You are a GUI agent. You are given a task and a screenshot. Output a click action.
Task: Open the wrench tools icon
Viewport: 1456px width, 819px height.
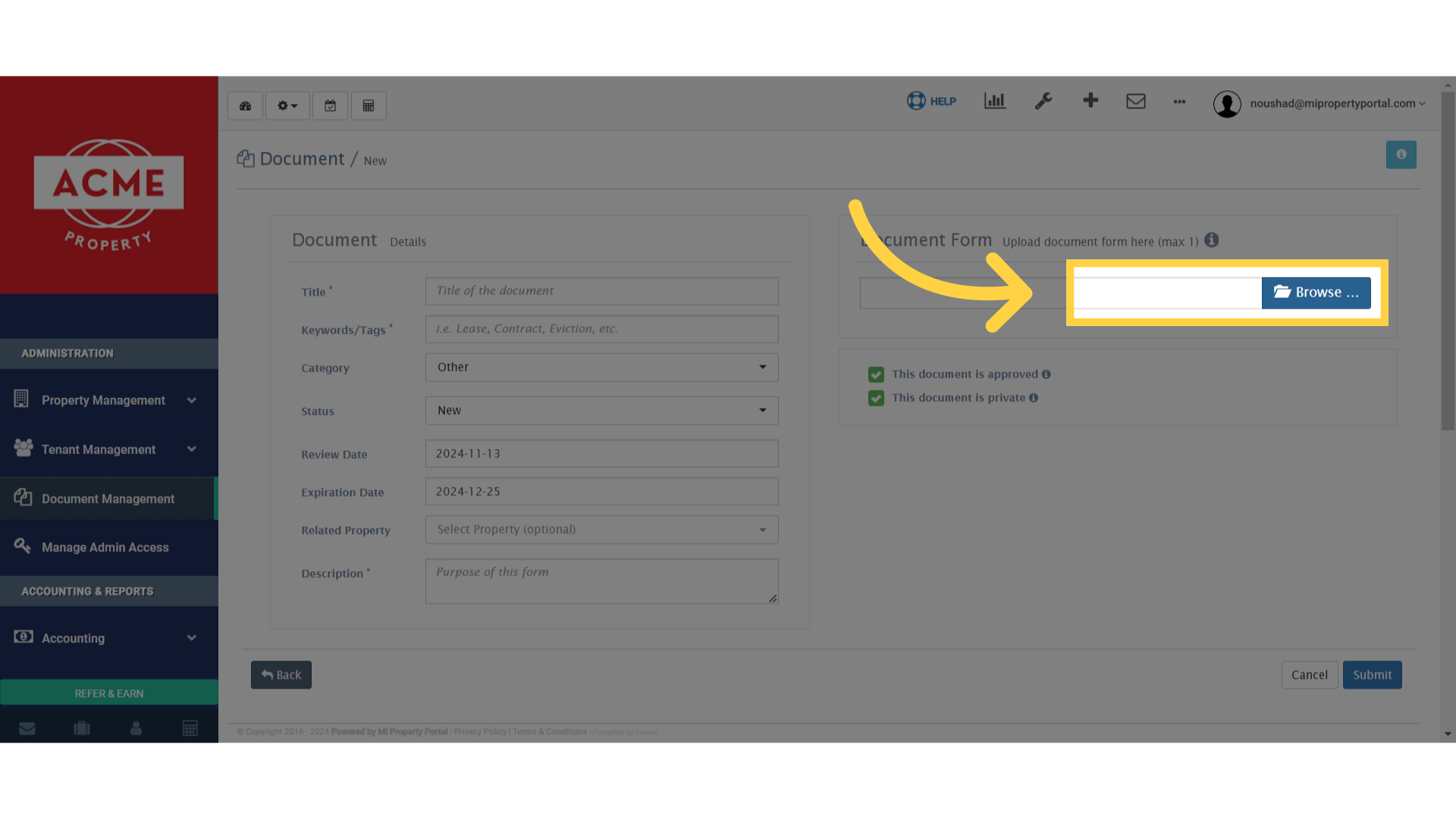coord(1043,101)
